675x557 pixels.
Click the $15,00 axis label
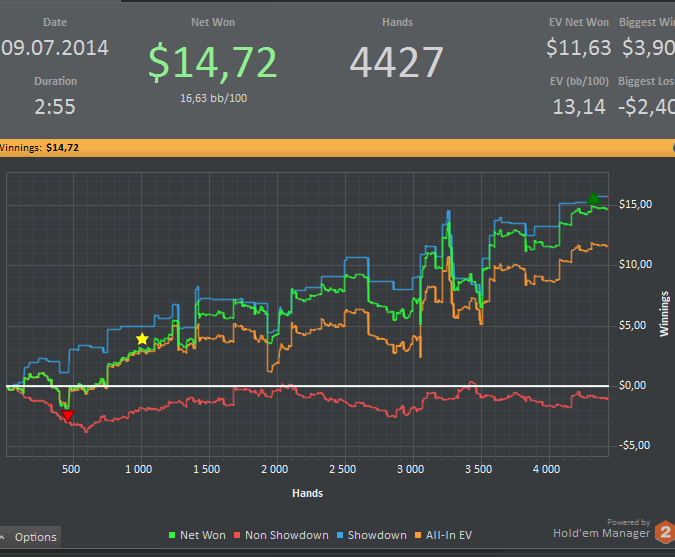point(635,204)
